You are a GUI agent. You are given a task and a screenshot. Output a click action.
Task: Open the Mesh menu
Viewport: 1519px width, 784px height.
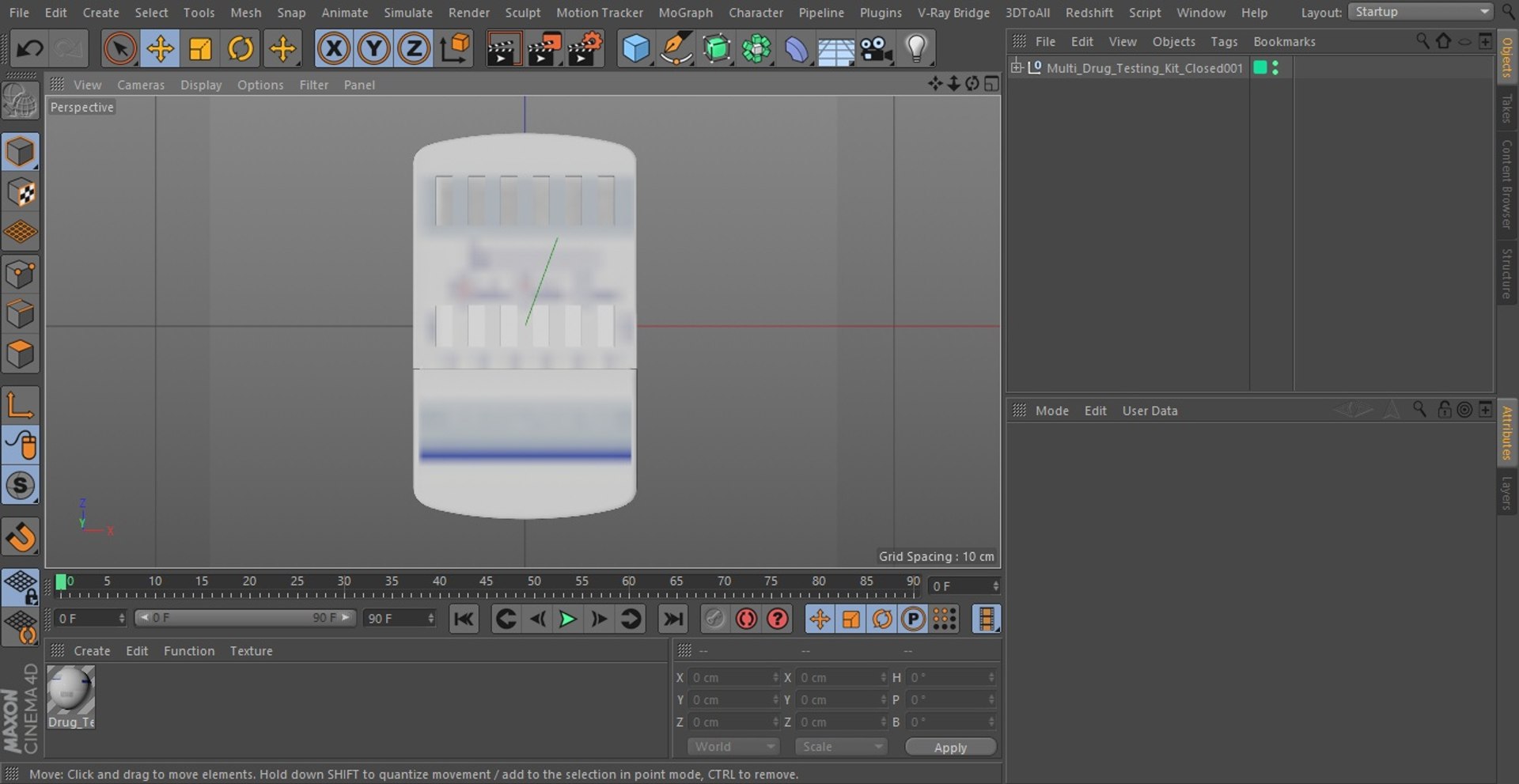[245, 13]
